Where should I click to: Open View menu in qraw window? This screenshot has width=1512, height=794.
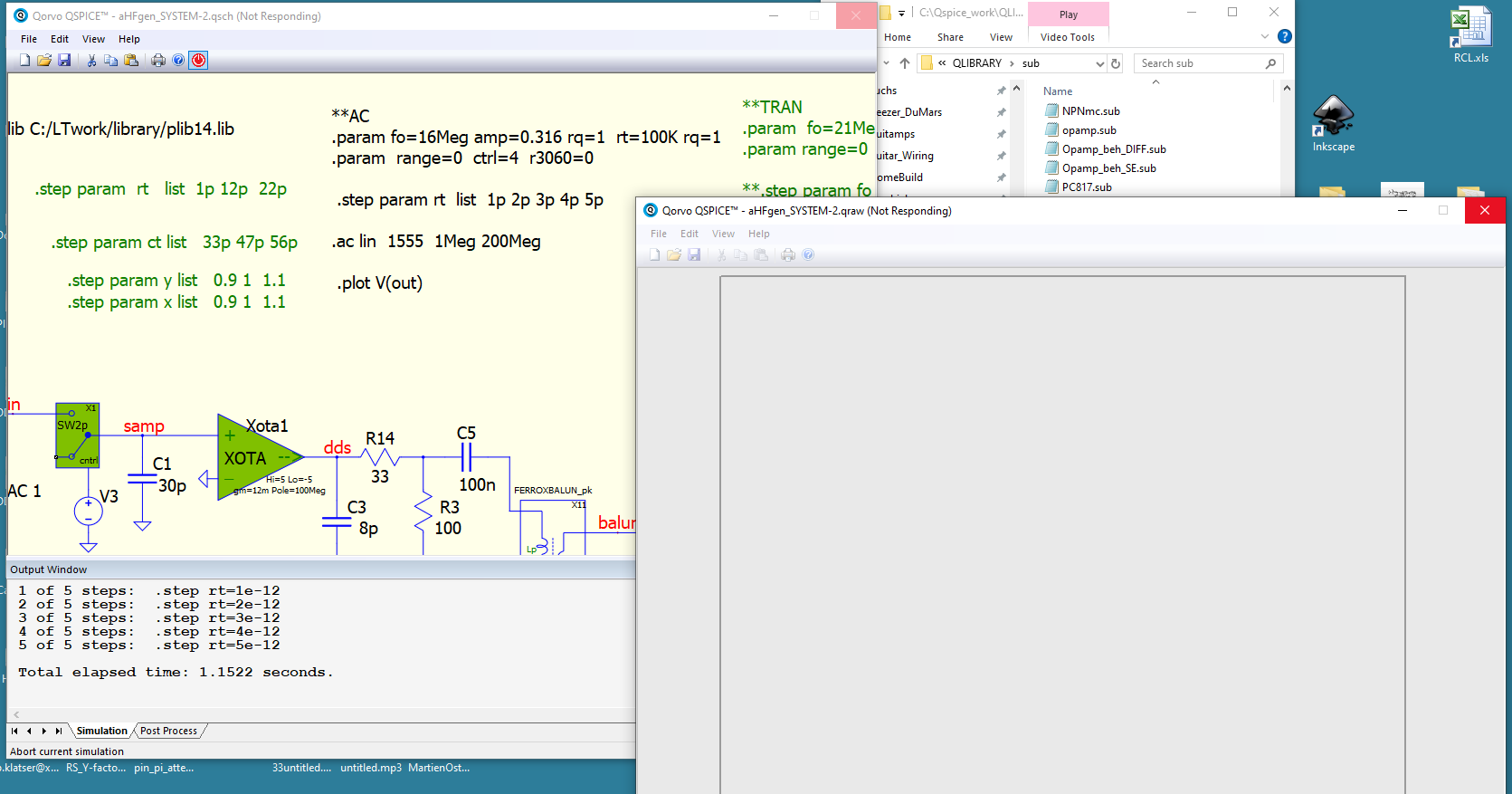click(723, 234)
